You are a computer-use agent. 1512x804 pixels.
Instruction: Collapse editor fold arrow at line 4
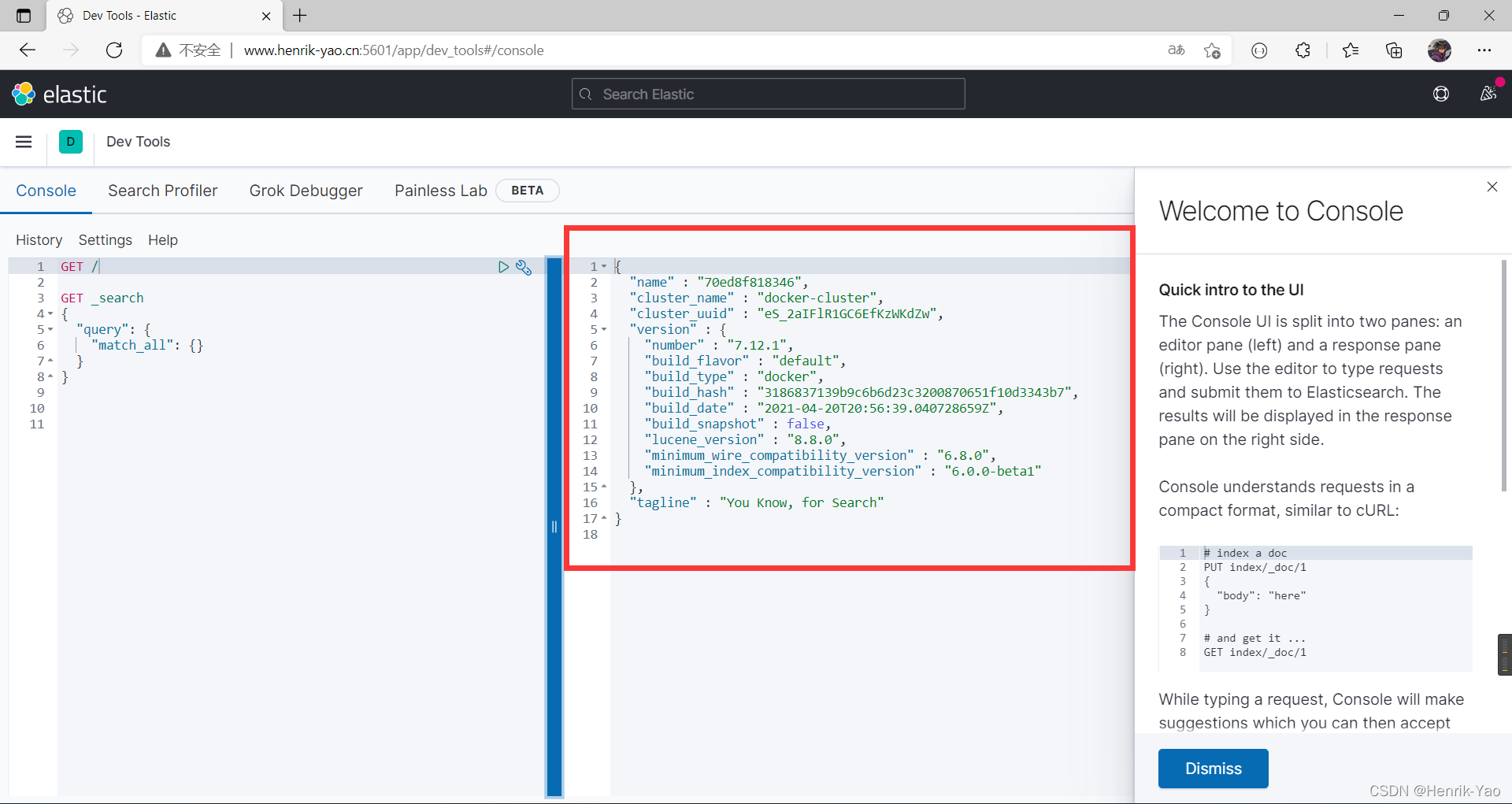[x=50, y=314]
